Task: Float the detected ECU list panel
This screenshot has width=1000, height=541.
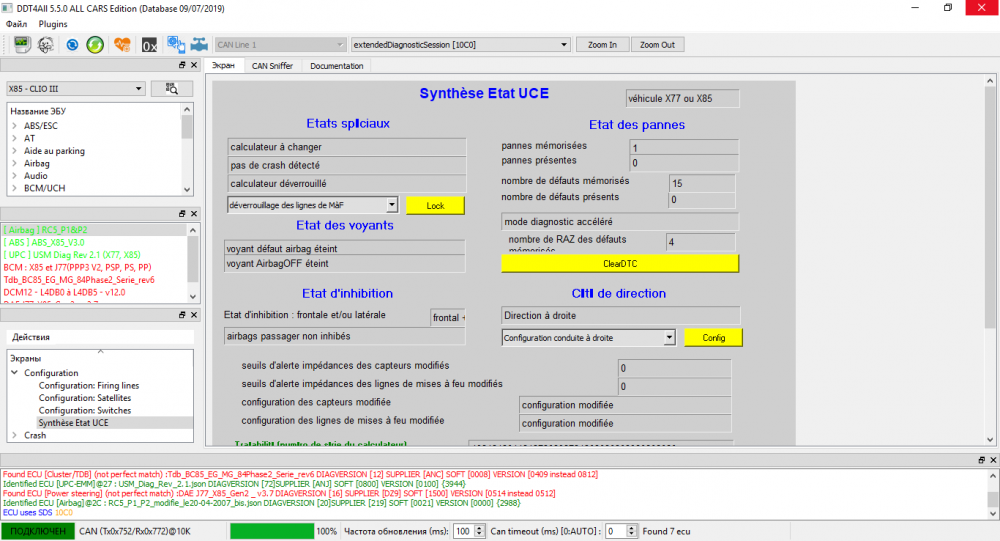Action: click(x=182, y=214)
